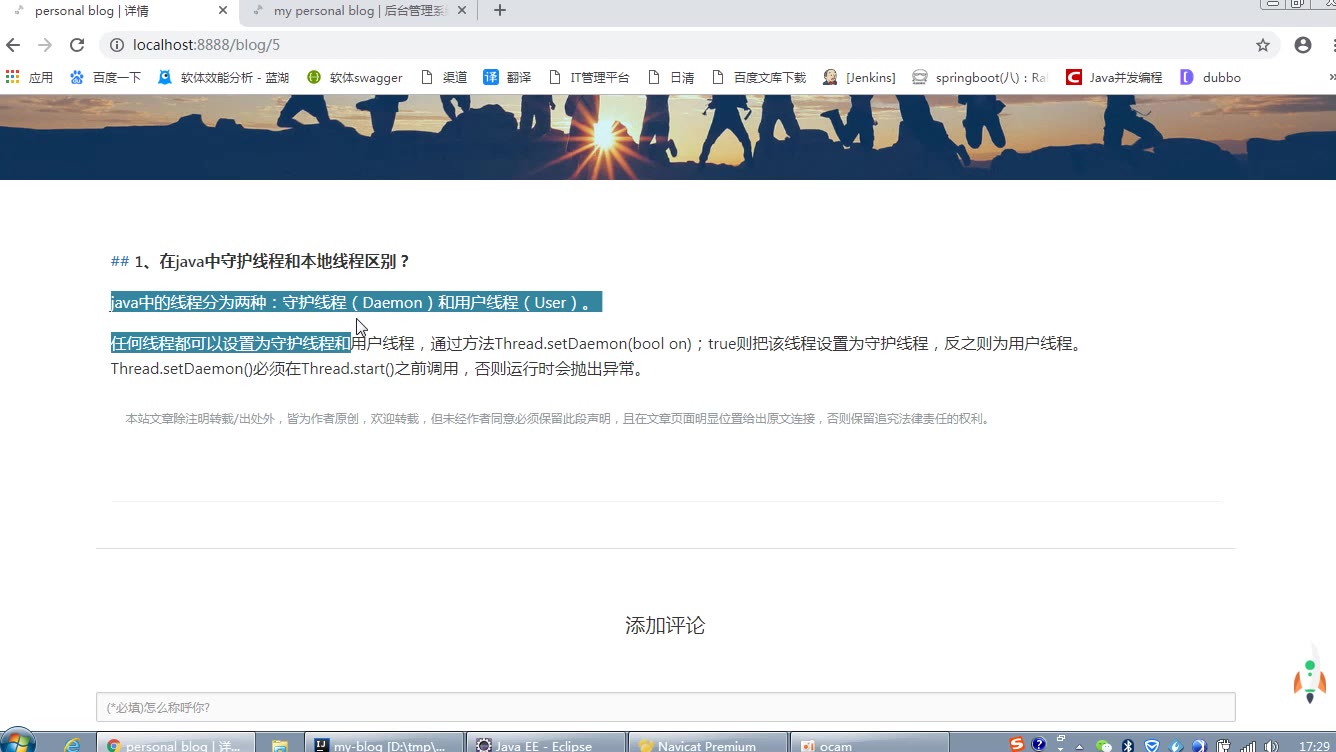Image resolution: width=1336 pixels, height=752 pixels.
Task: Click the rocket back-to-top icon
Action: tap(1310, 680)
